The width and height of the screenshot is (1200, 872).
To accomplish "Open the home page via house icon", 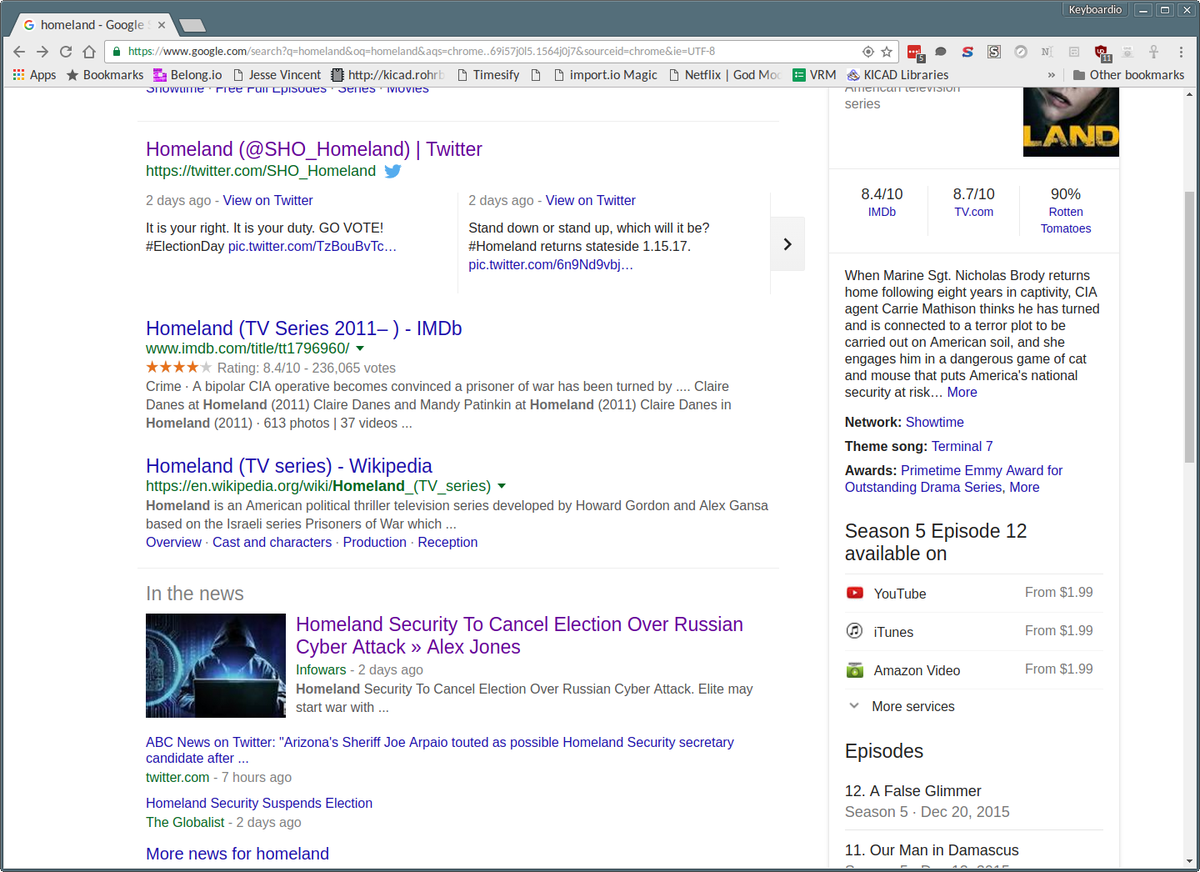I will click(89, 51).
